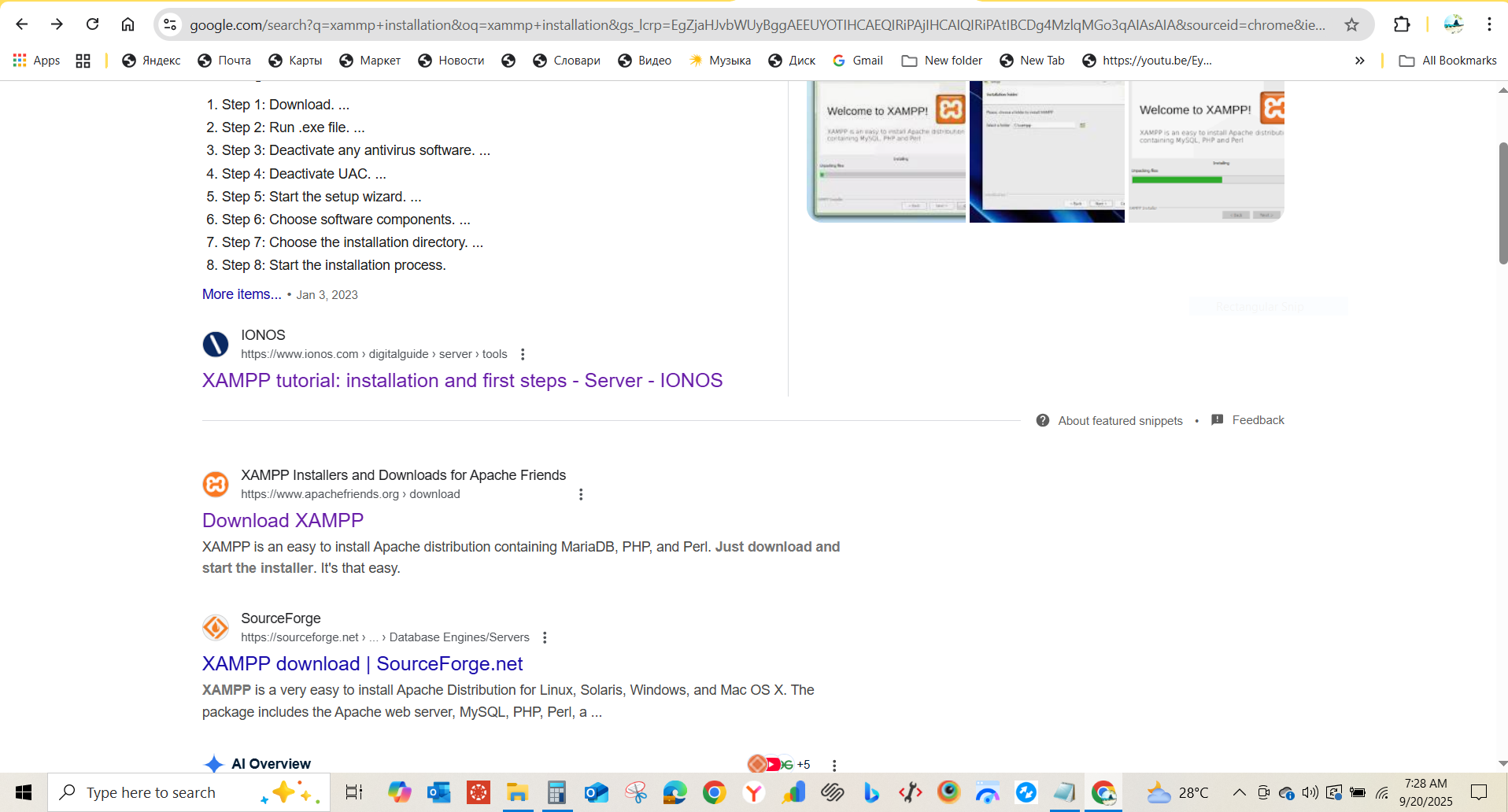Image resolution: width=1508 pixels, height=812 pixels.
Task: Expand hidden bookmarks via the chevron
Action: [1360, 60]
